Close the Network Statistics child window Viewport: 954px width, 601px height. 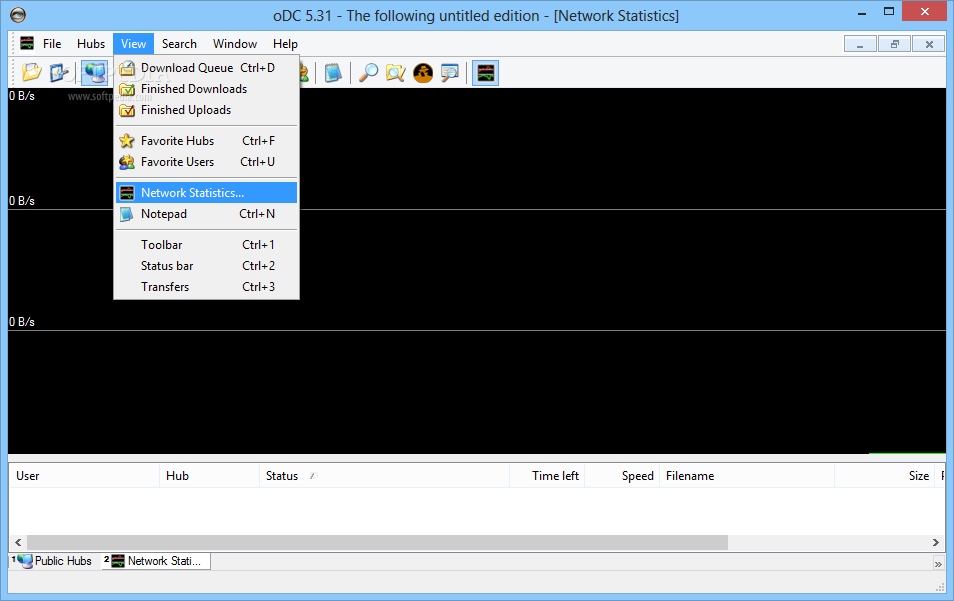click(x=929, y=44)
